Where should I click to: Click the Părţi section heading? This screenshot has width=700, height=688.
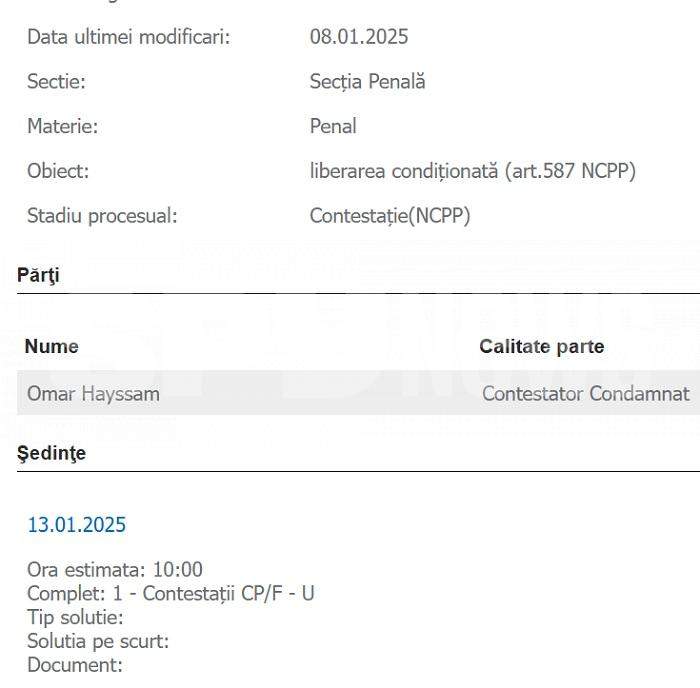(38, 275)
